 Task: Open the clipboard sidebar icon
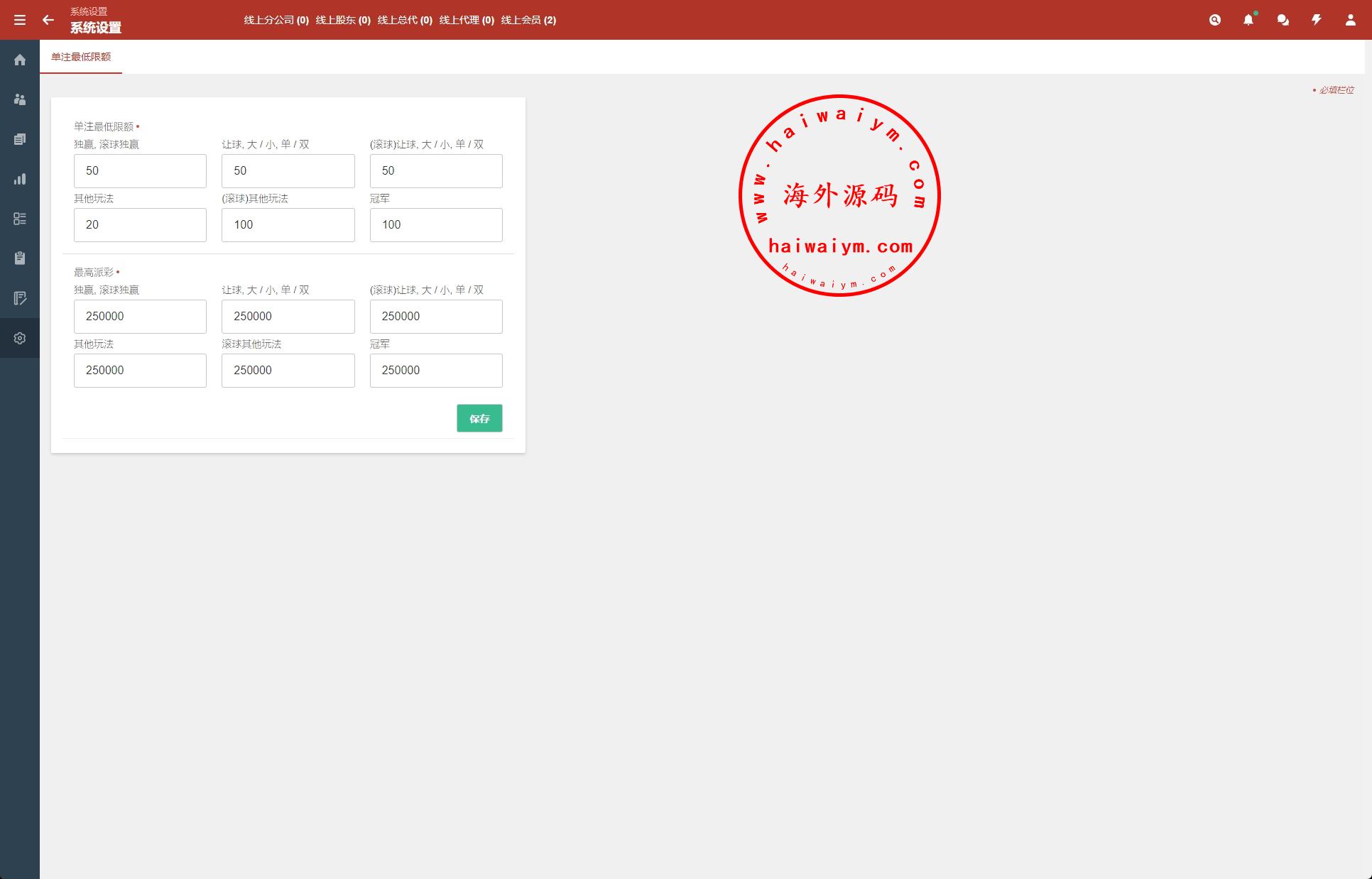click(20, 258)
